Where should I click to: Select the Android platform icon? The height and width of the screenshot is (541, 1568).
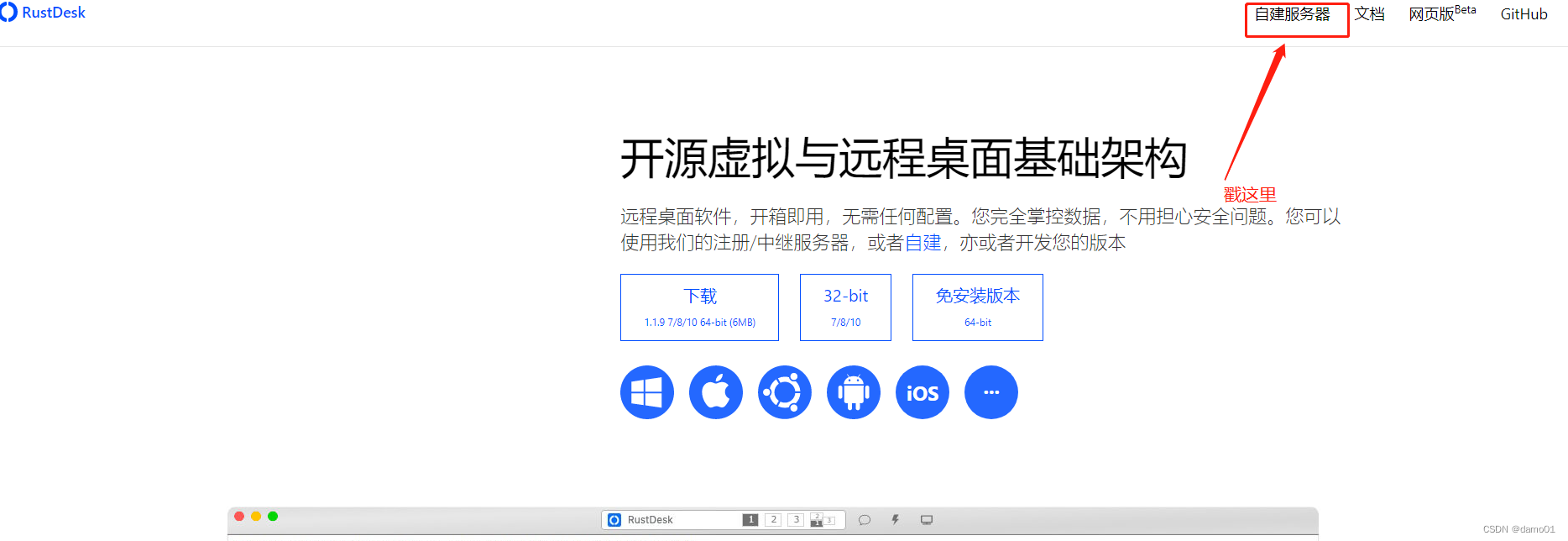(x=854, y=392)
